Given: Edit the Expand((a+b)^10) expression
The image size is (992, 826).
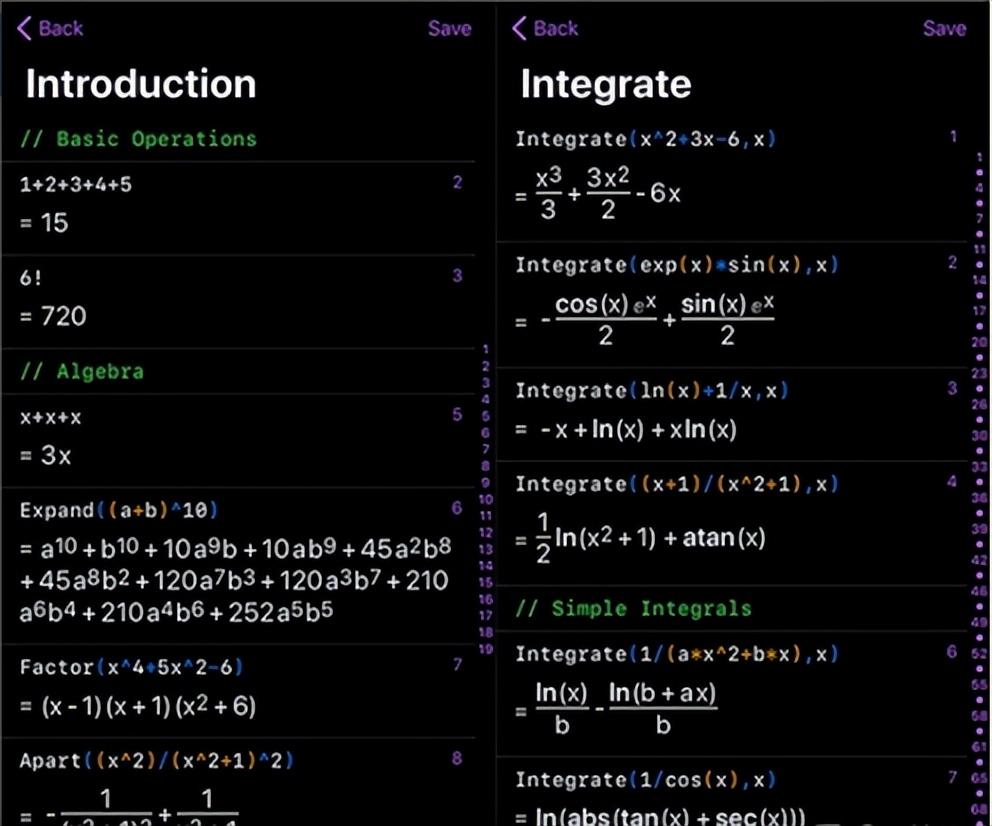Looking at the screenshot, I should point(119,510).
